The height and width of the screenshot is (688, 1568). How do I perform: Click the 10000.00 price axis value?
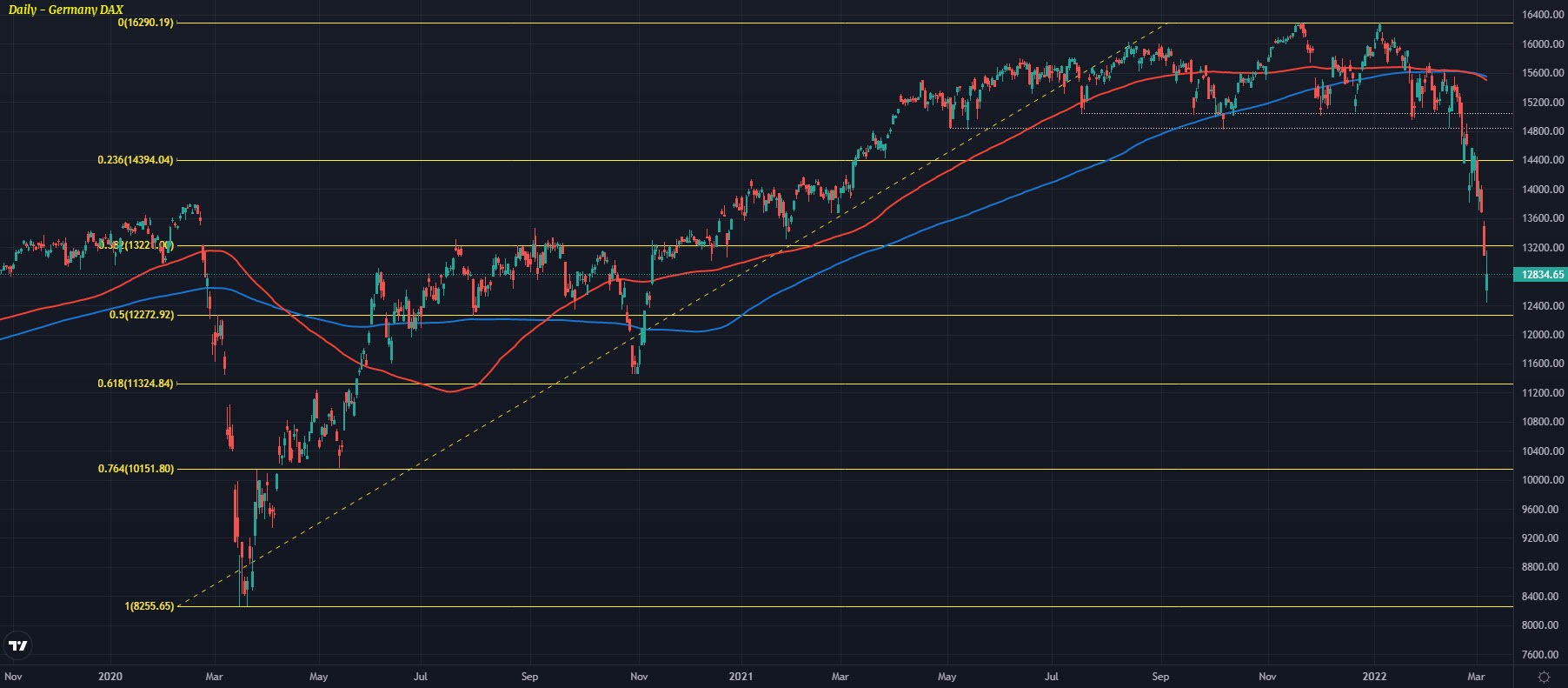coord(1543,480)
